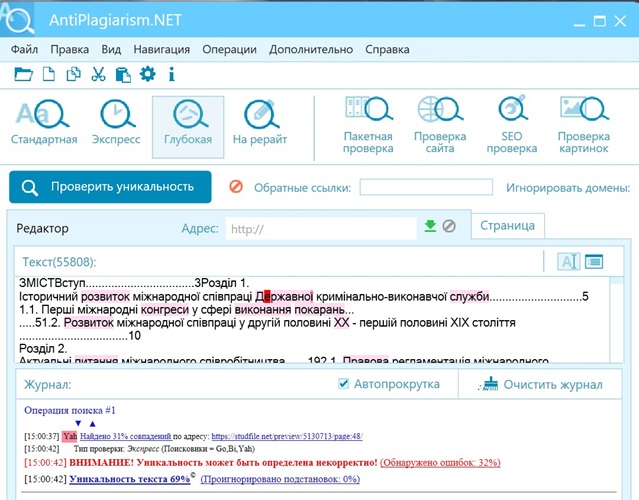This screenshot has width=639, height=500.
Task: Click the Игнорировать домены label
Action: click(x=568, y=188)
